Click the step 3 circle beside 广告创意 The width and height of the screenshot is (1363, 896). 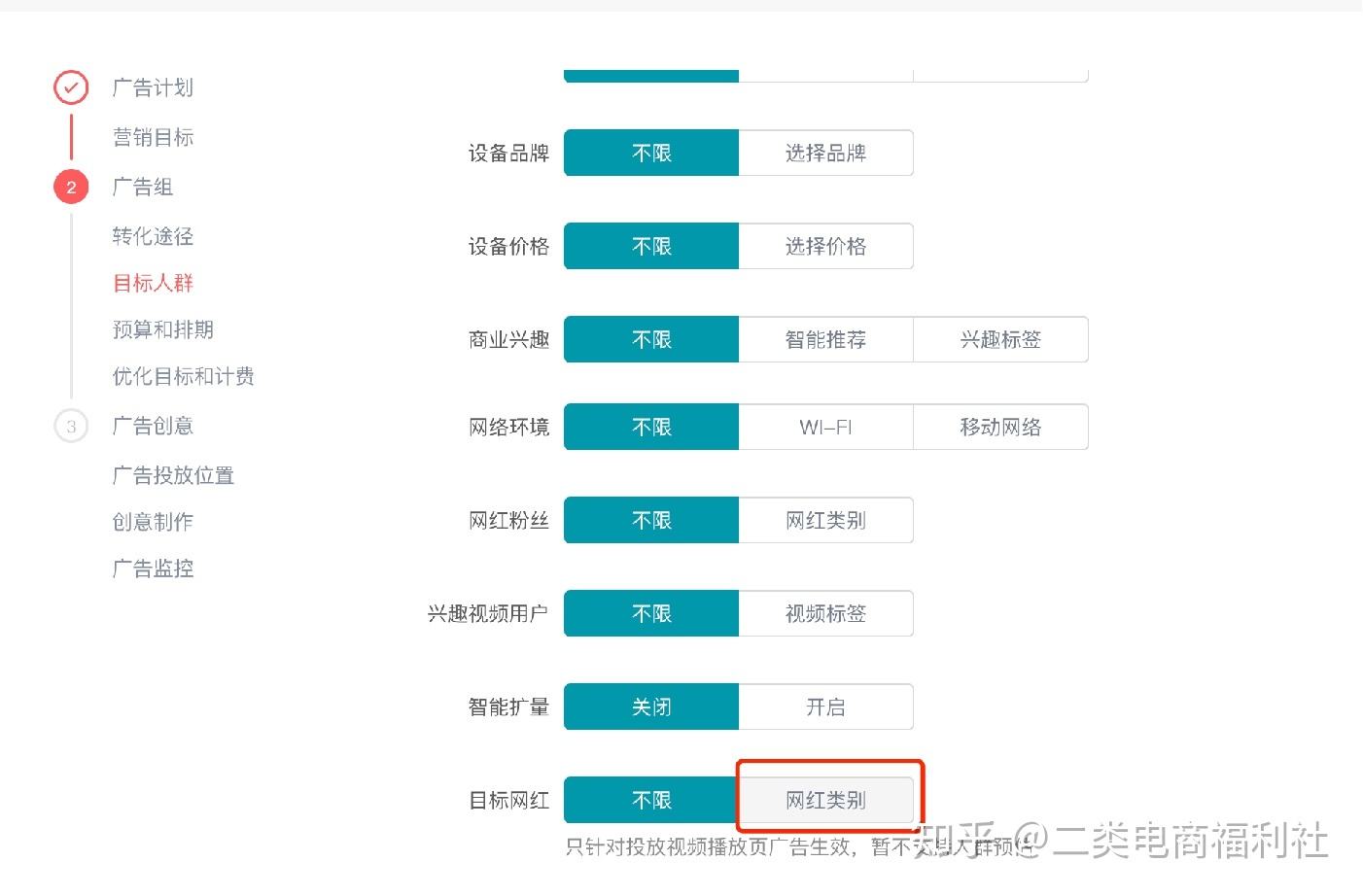pyautogui.click(x=69, y=425)
